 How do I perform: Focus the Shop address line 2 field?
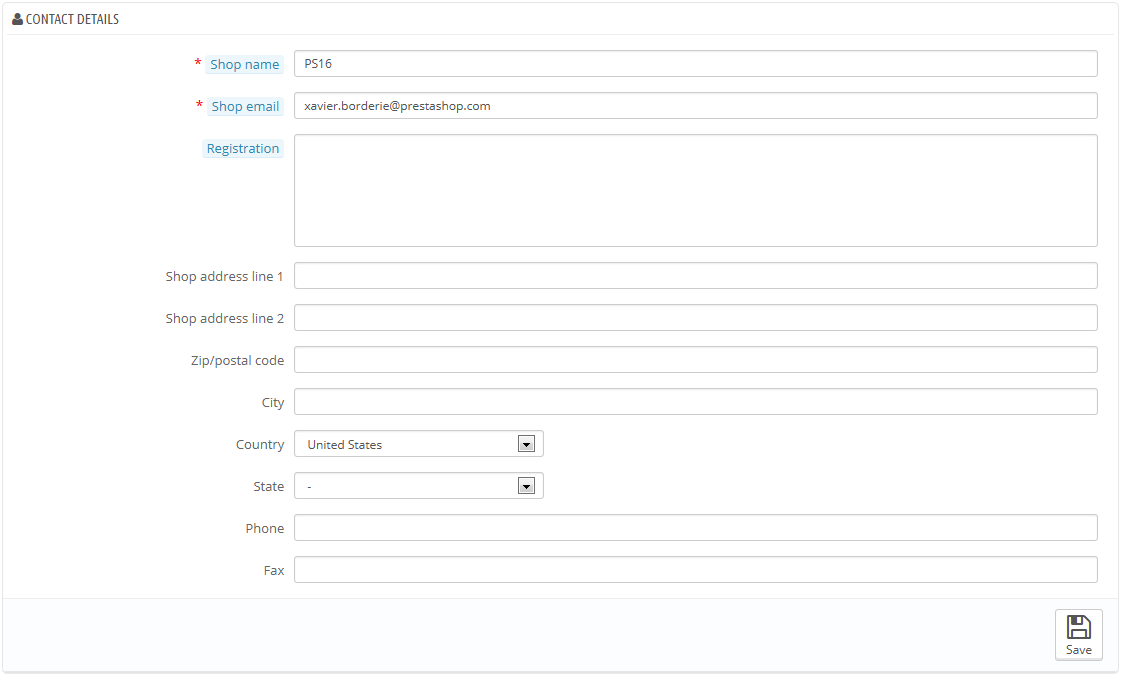(x=695, y=318)
